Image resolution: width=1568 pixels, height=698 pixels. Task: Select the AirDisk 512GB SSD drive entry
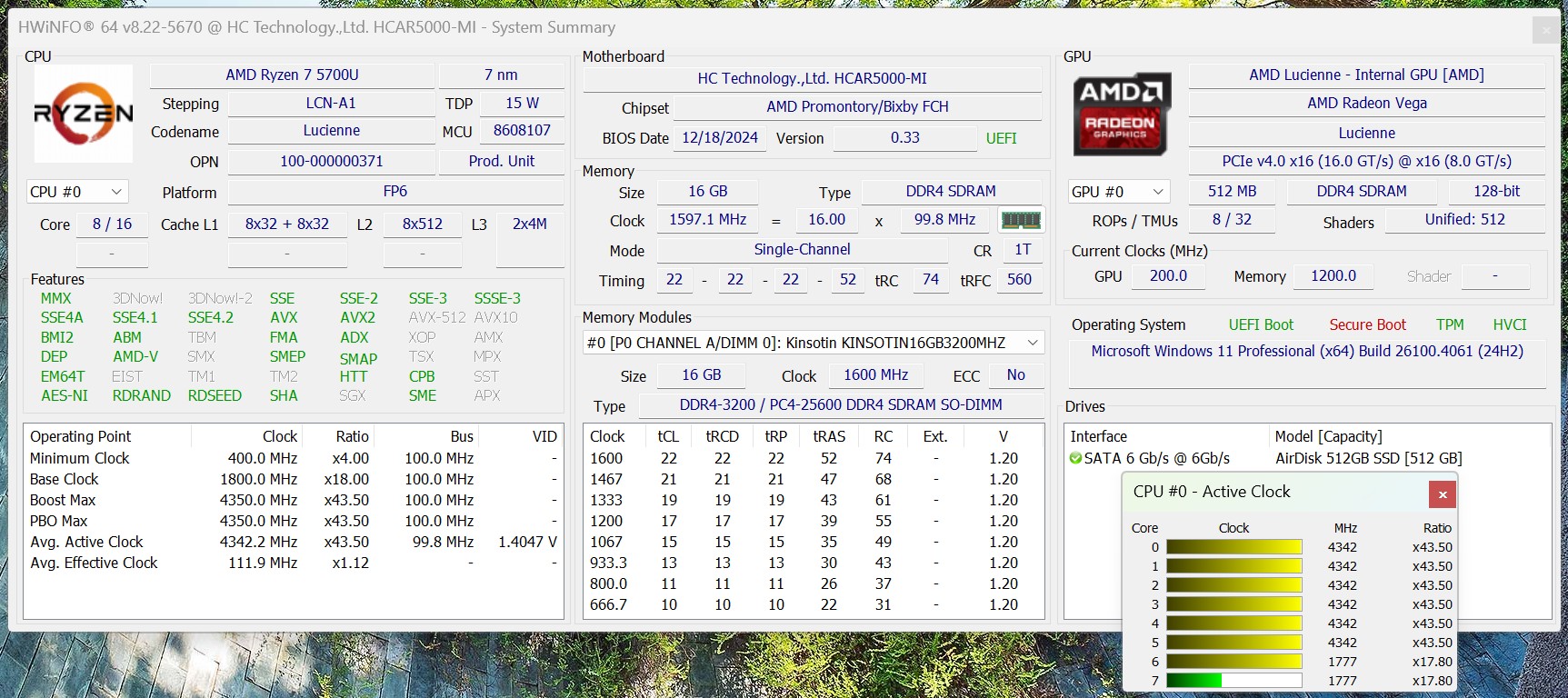1368,458
